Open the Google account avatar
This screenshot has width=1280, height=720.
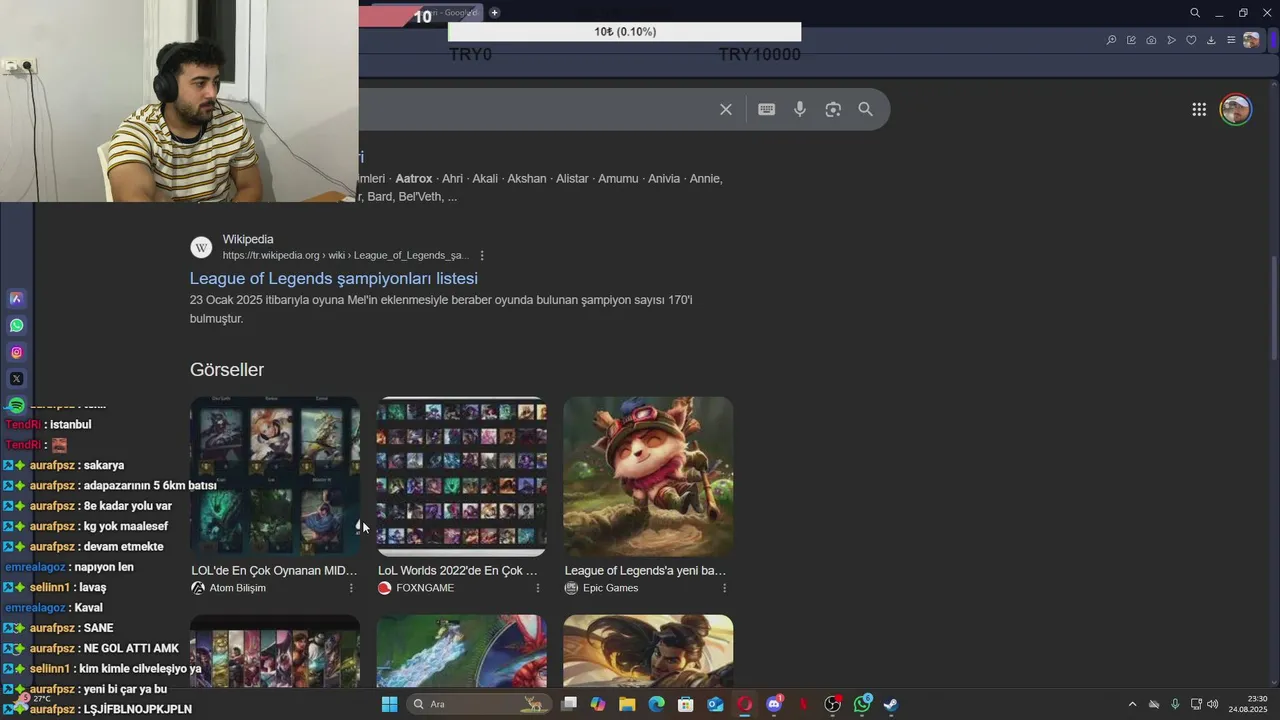point(1236,109)
